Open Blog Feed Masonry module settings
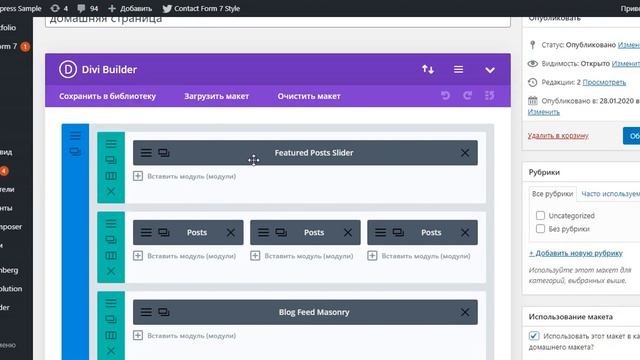 (x=146, y=312)
